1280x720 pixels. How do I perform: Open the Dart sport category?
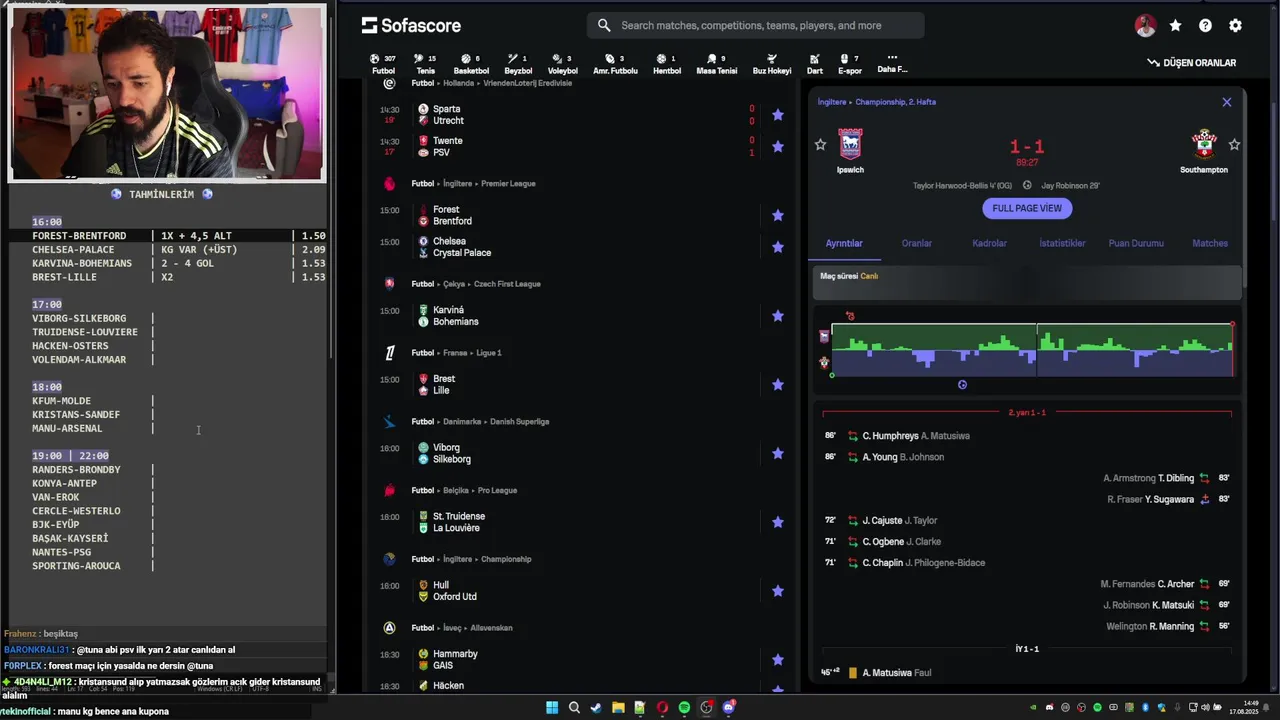pyautogui.click(x=815, y=64)
